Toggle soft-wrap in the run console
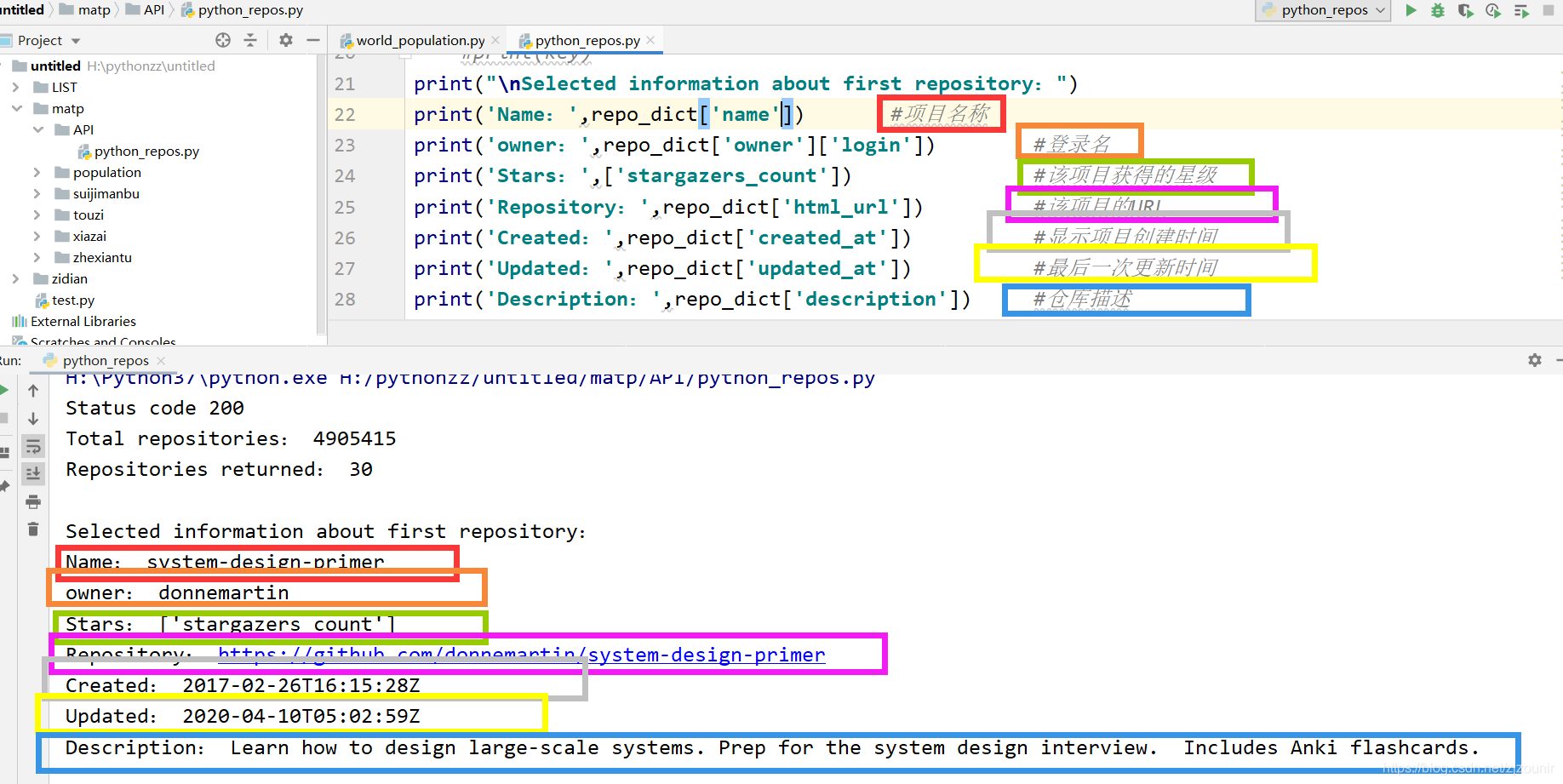Image resolution: width=1563 pixels, height=784 pixels. (33, 447)
